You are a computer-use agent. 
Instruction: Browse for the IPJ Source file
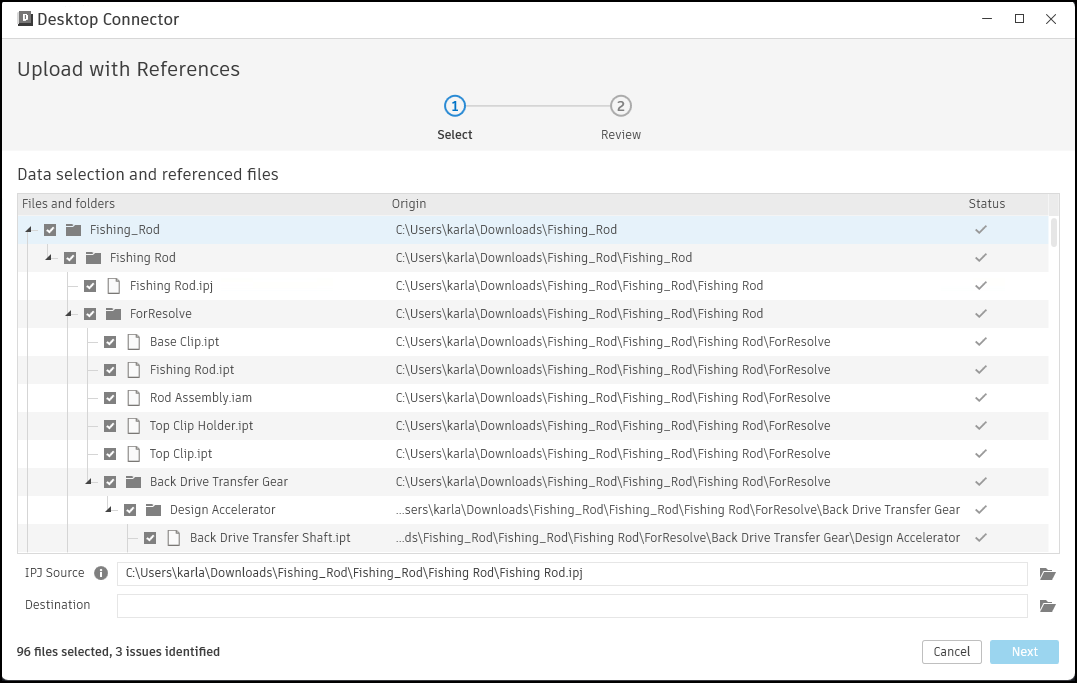1047,574
